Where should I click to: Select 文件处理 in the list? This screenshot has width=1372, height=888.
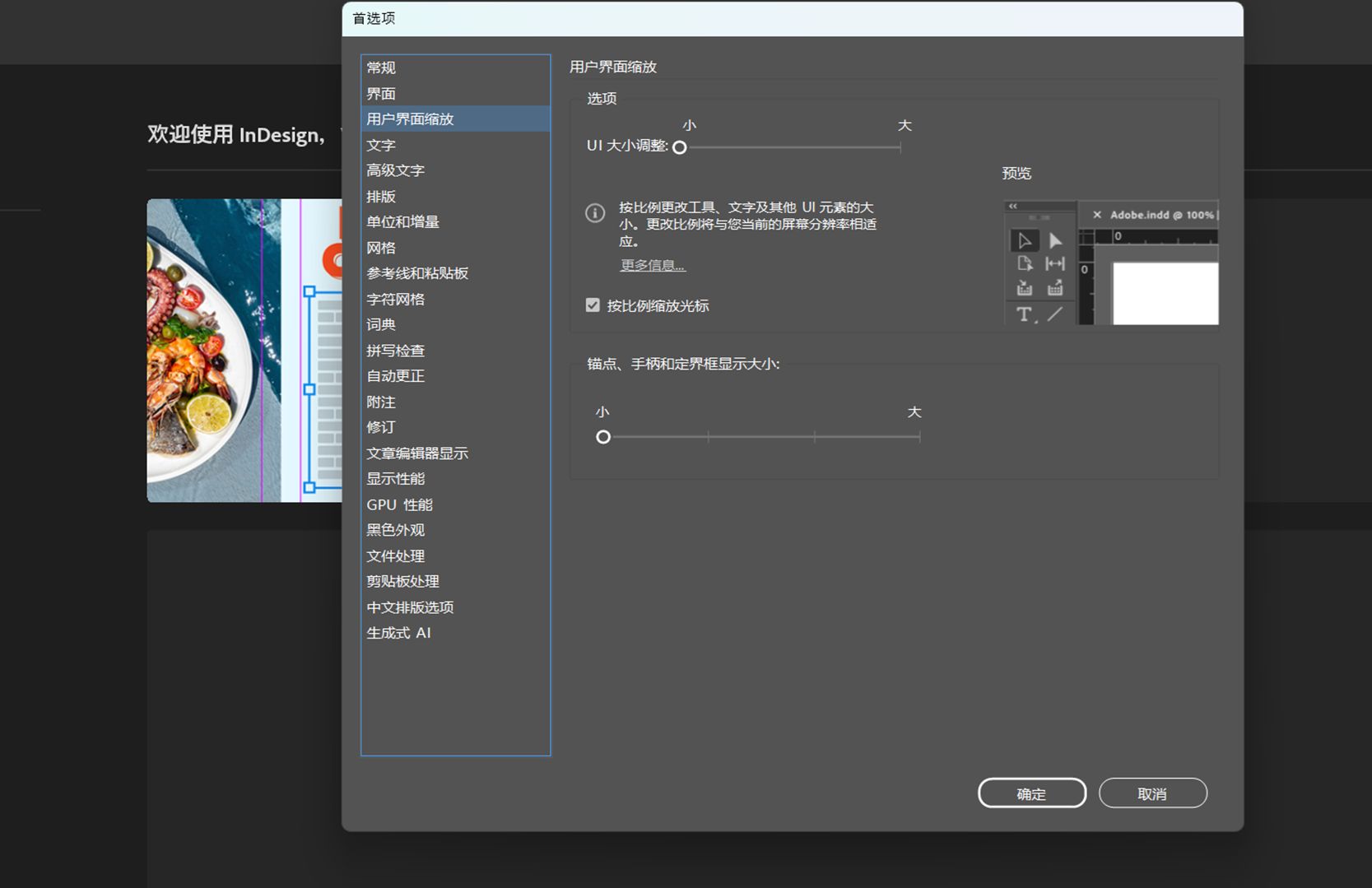(455, 556)
